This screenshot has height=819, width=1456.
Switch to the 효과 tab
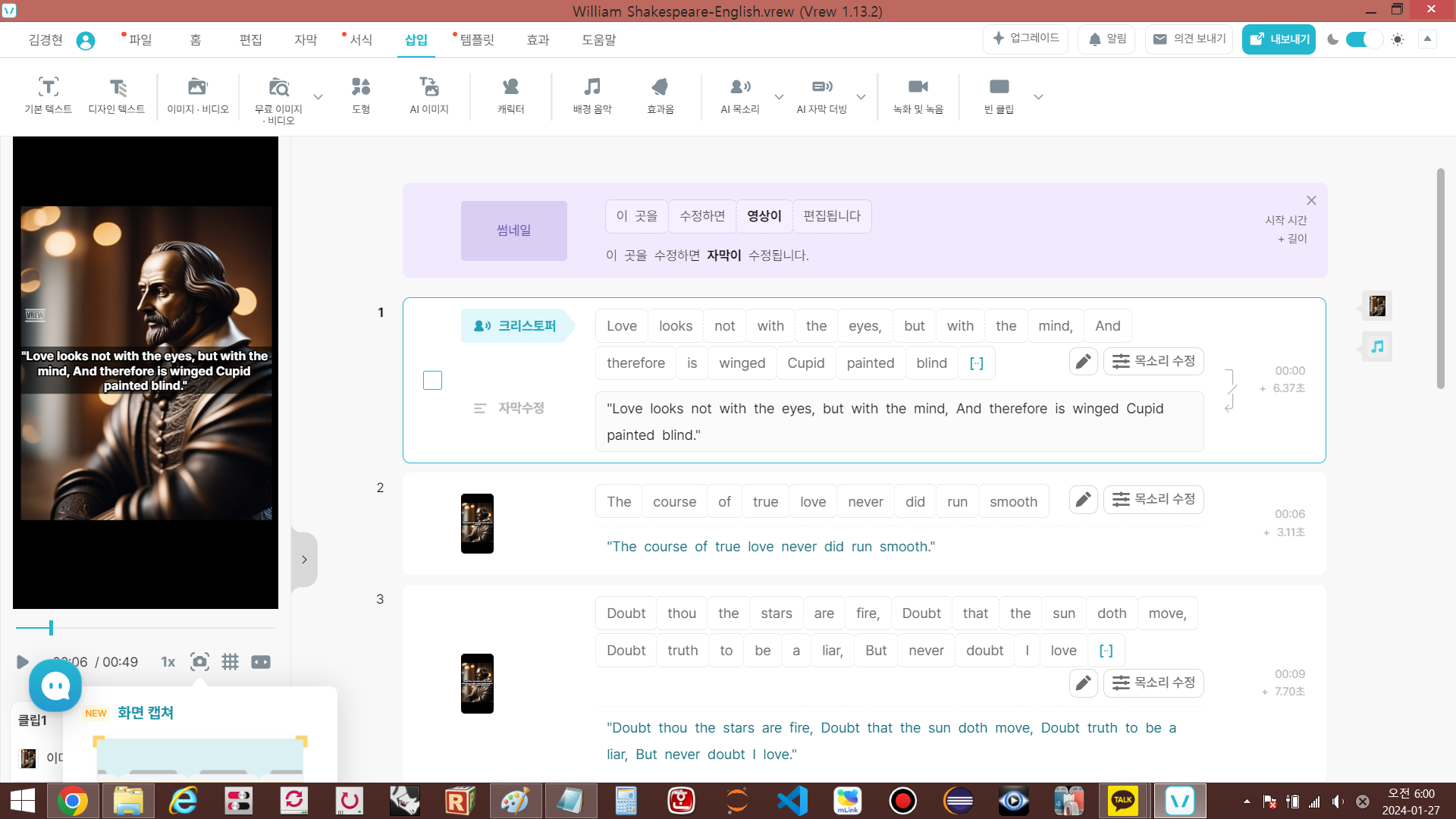[x=538, y=40]
